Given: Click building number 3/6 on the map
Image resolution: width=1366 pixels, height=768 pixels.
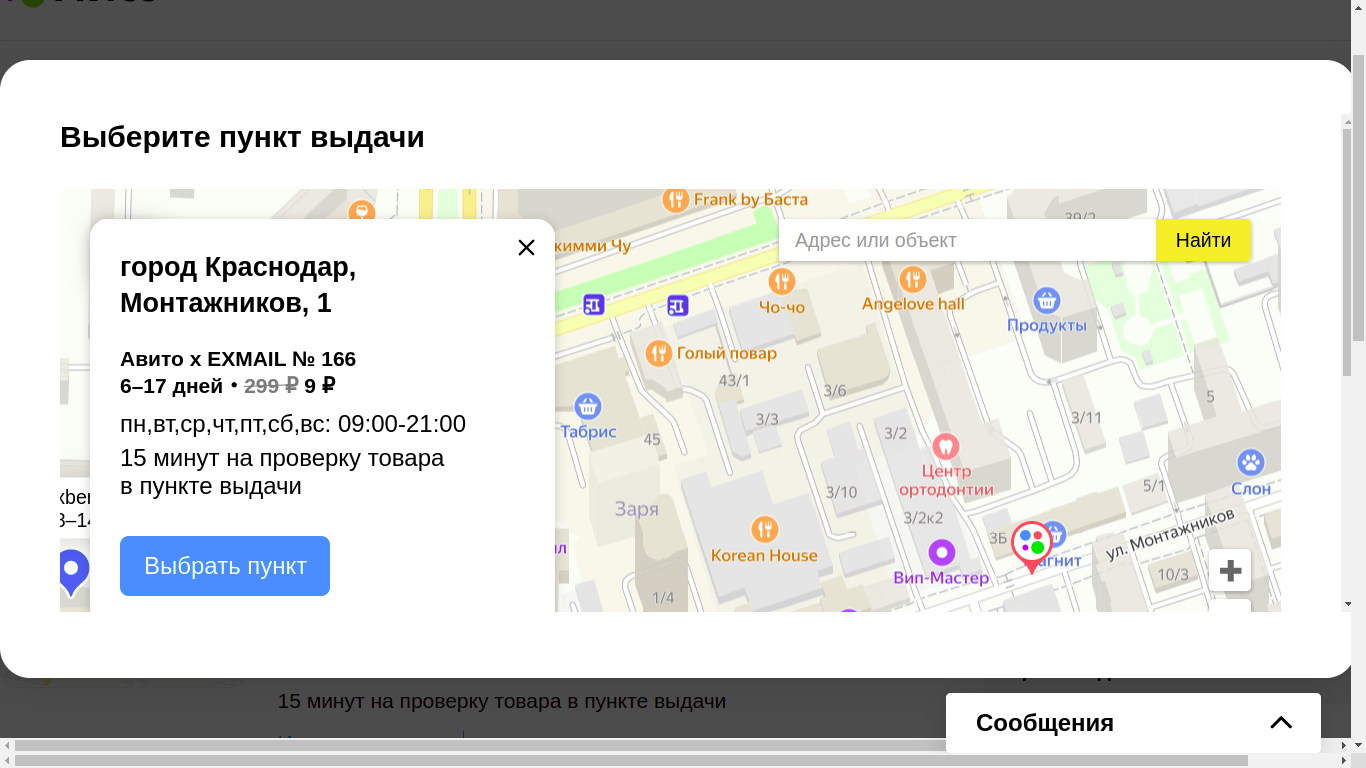Looking at the screenshot, I should [x=835, y=391].
